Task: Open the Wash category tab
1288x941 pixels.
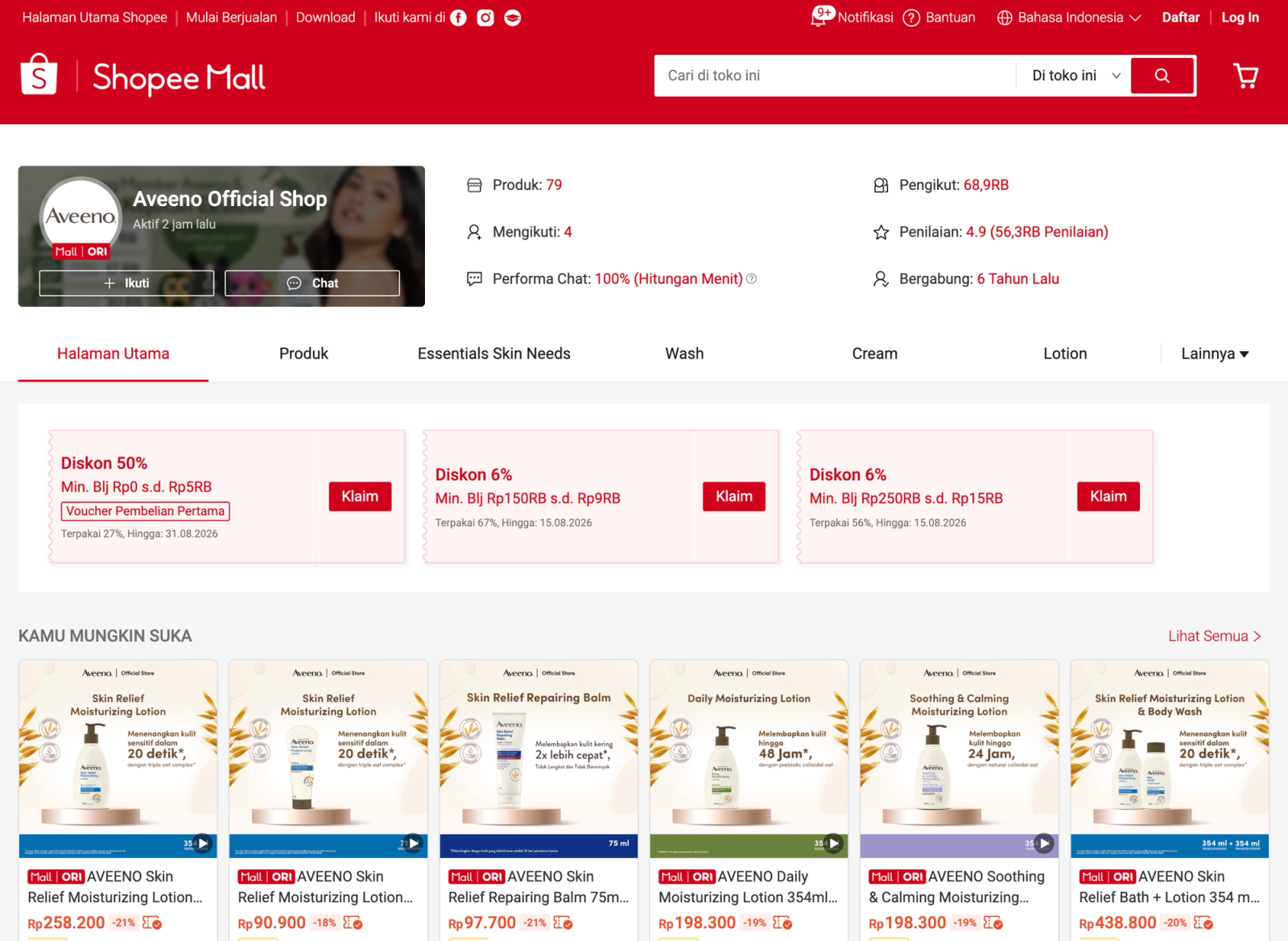Action: point(684,353)
